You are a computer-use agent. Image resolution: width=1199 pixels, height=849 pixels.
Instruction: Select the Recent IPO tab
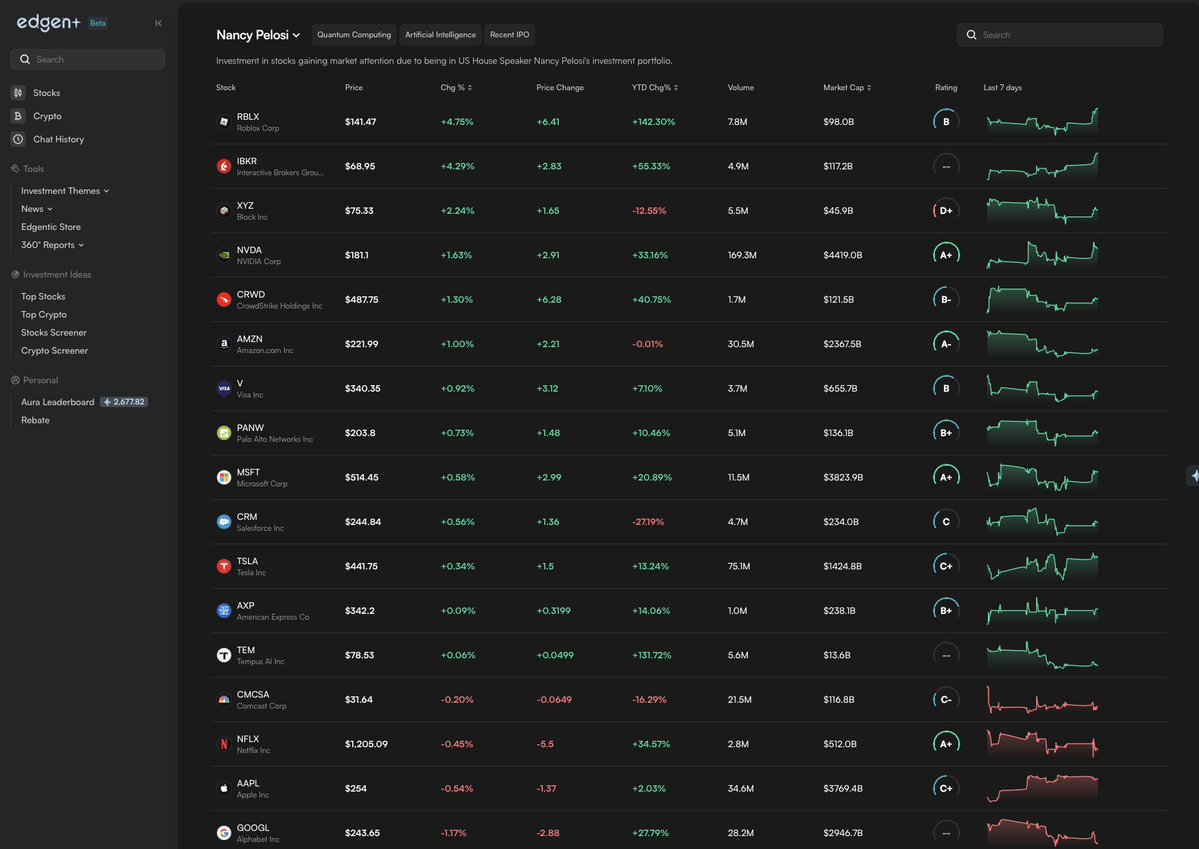click(x=509, y=33)
